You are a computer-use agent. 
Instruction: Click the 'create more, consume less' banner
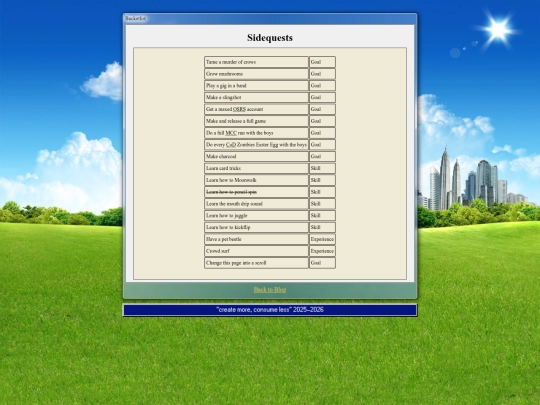pyautogui.click(x=270, y=310)
